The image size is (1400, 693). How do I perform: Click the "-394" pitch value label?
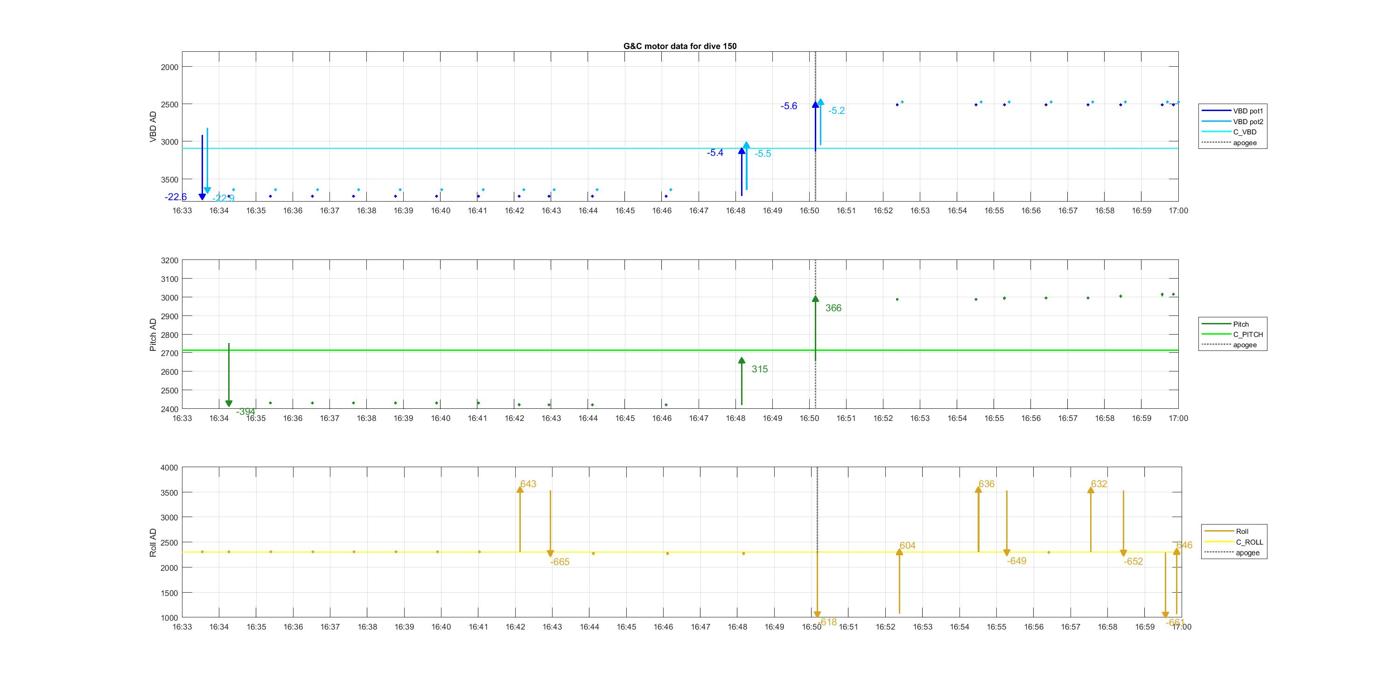[x=246, y=412]
